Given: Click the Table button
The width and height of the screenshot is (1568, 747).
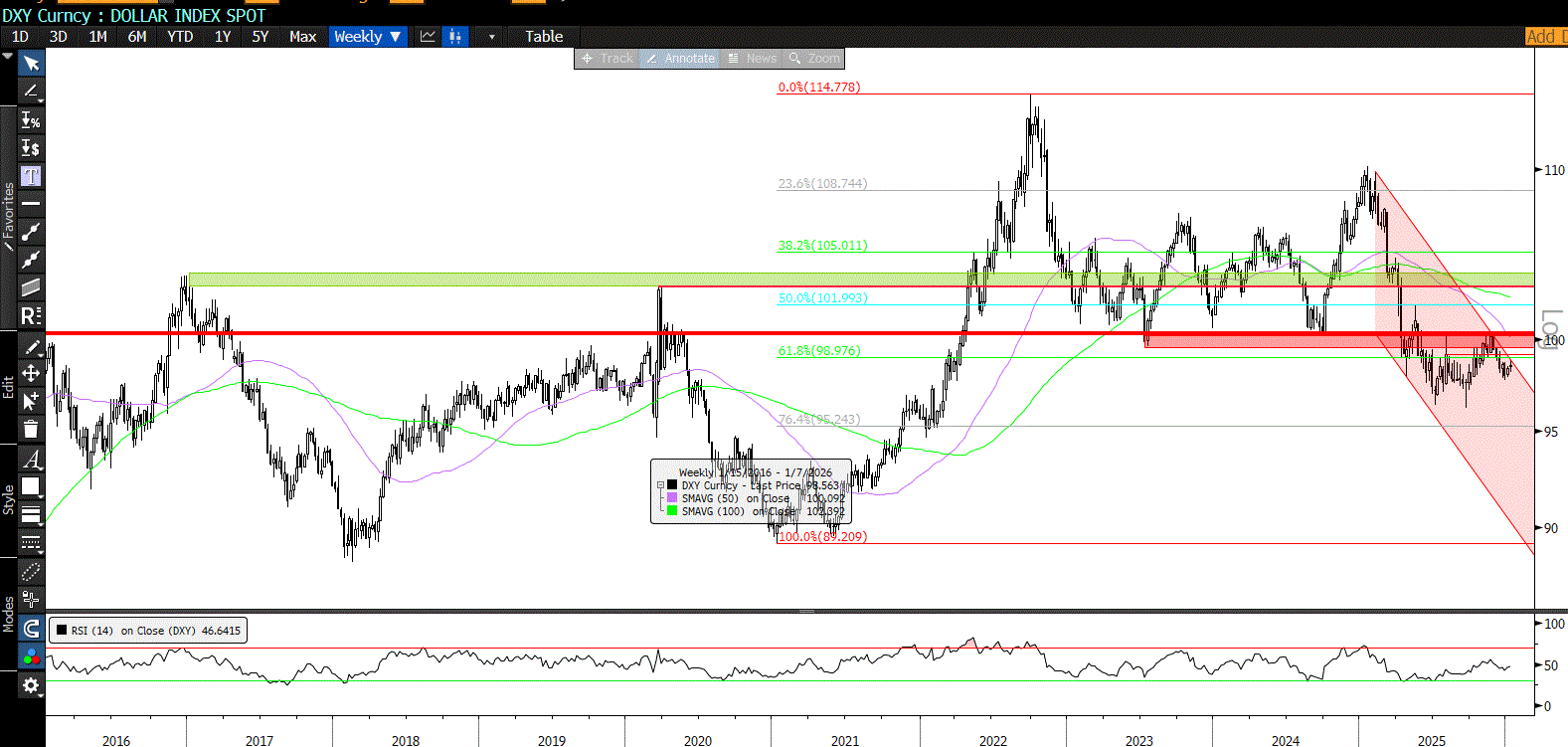Looking at the screenshot, I should coord(544,37).
